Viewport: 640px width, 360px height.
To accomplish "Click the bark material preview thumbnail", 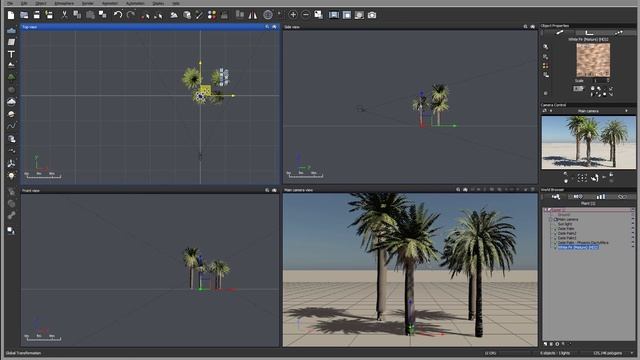I will [x=593, y=60].
